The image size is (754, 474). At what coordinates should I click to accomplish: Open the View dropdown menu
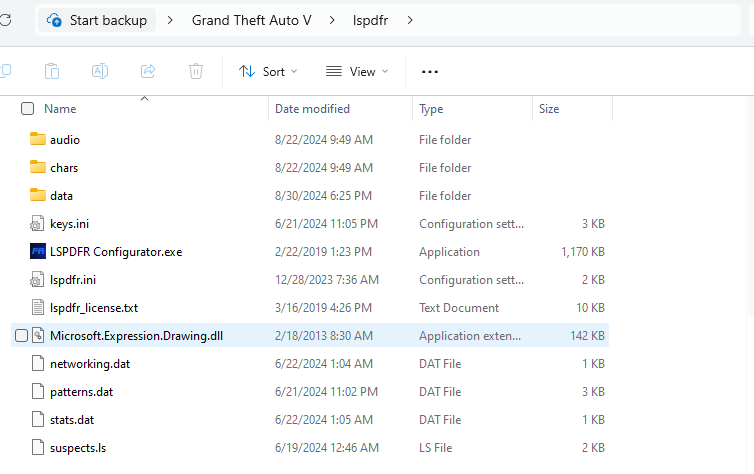pos(357,71)
